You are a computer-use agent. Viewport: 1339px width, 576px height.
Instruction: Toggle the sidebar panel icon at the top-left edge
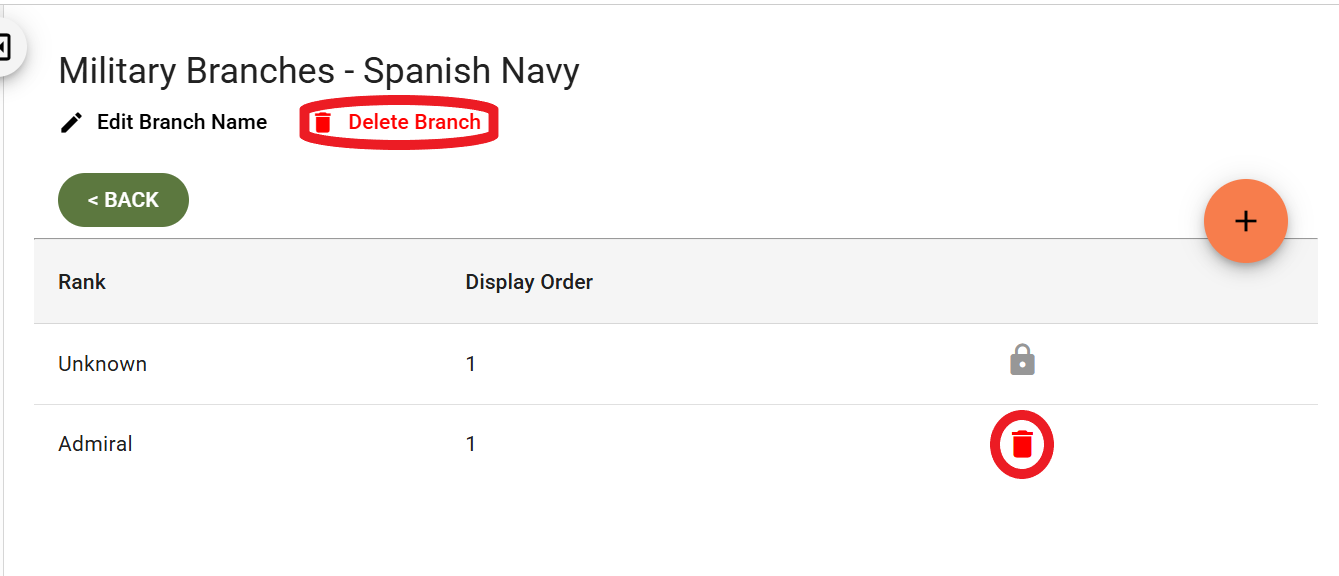(4, 46)
